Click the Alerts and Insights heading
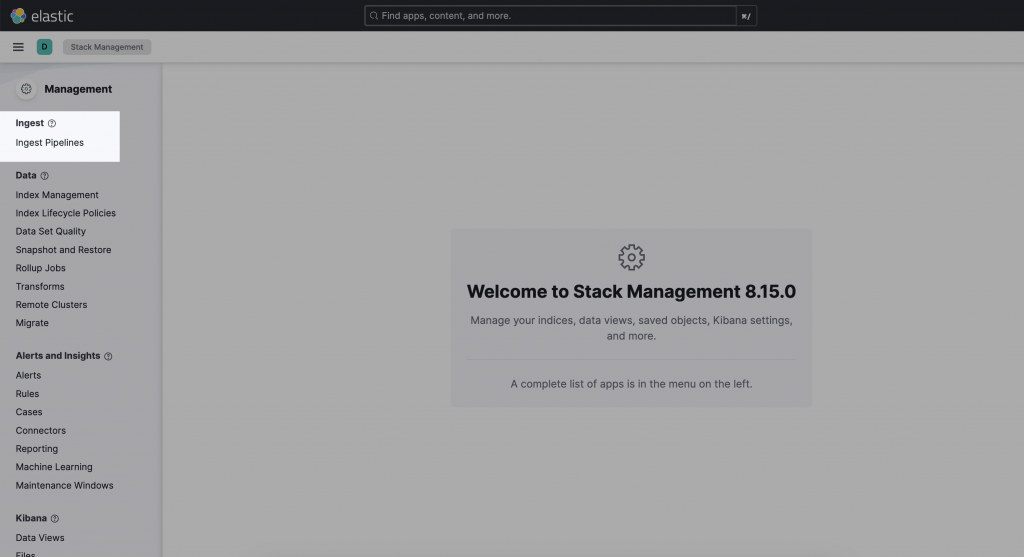The image size is (1024, 557). pyautogui.click(x=58, y=355)
